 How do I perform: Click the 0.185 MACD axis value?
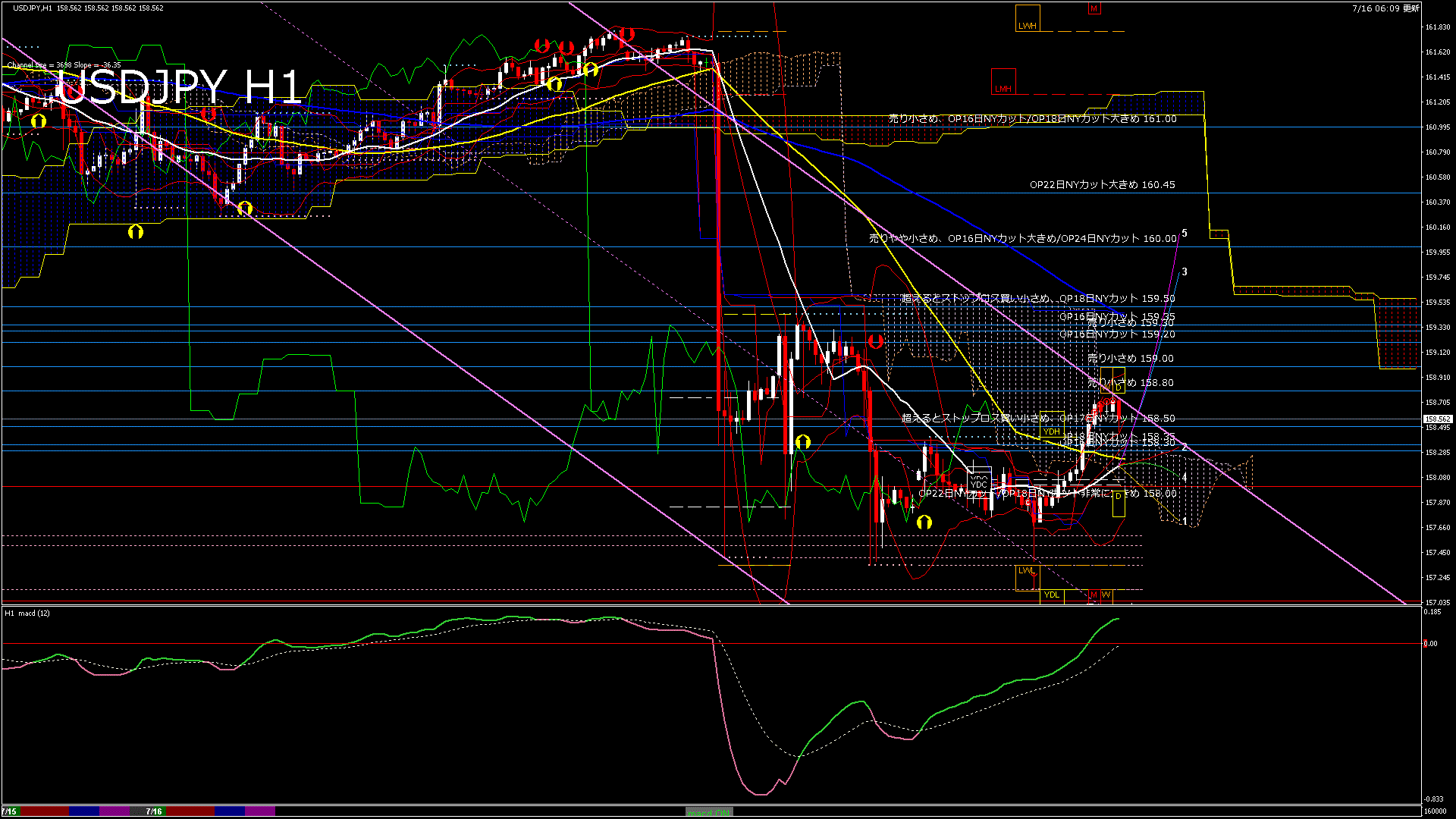pyautogui.click(x=1432, y=611)
